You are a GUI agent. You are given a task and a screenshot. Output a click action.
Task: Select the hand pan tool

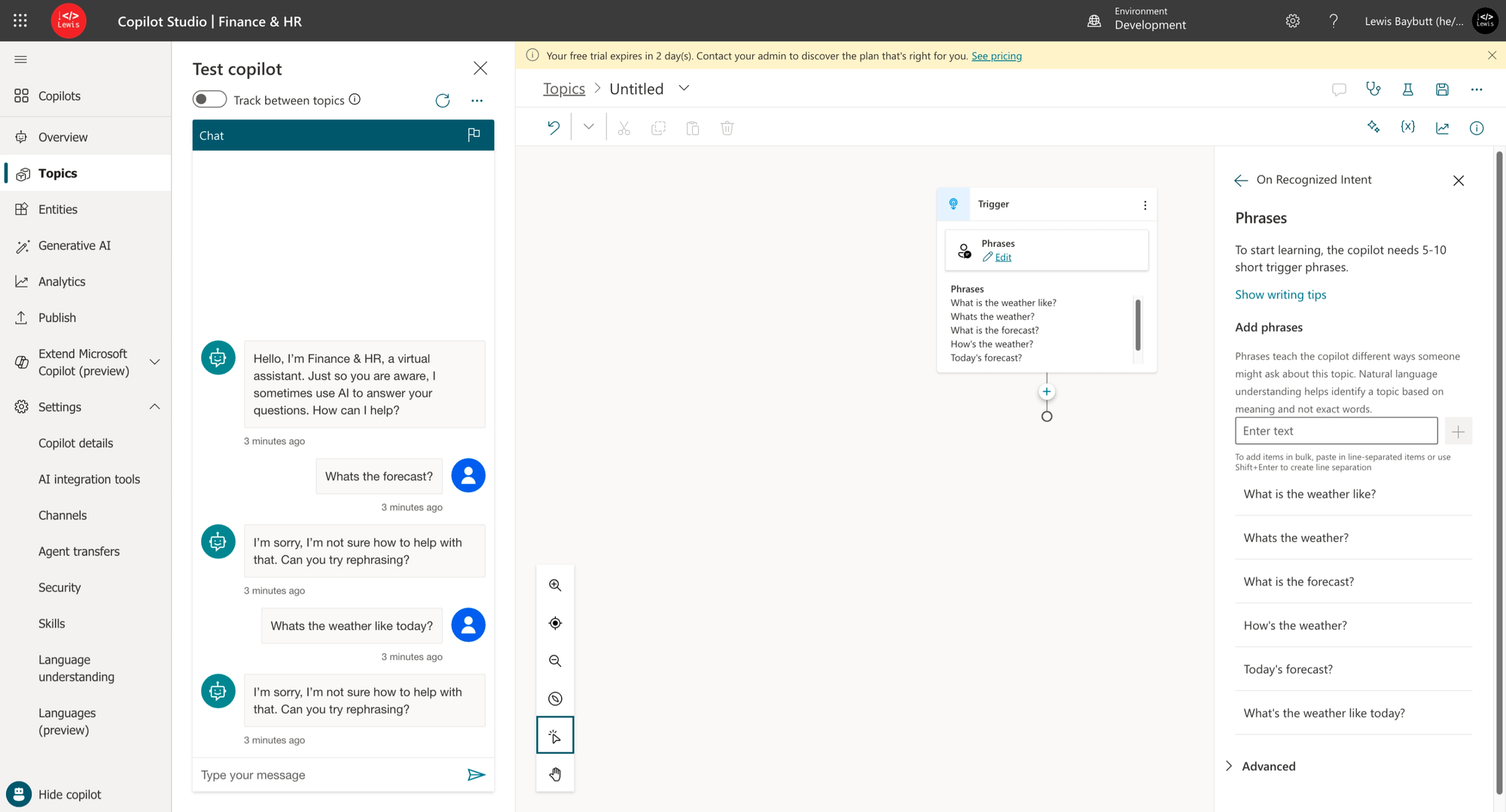555,774
